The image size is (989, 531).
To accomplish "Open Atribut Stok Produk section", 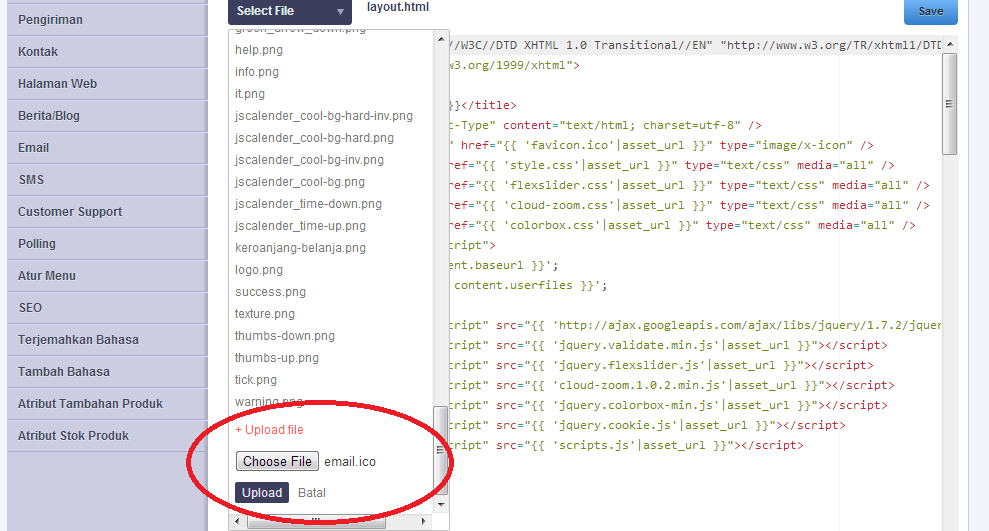I will [73, 436].
